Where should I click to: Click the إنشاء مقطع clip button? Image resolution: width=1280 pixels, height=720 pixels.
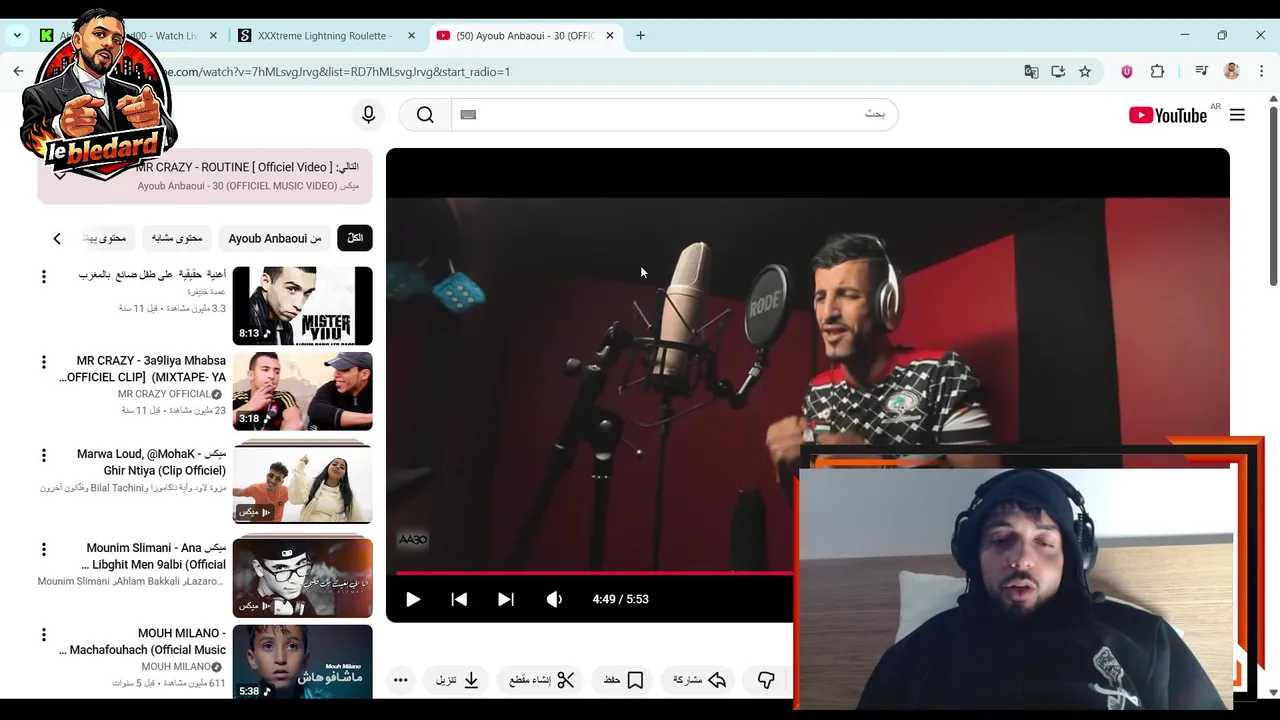click(541, 680)
